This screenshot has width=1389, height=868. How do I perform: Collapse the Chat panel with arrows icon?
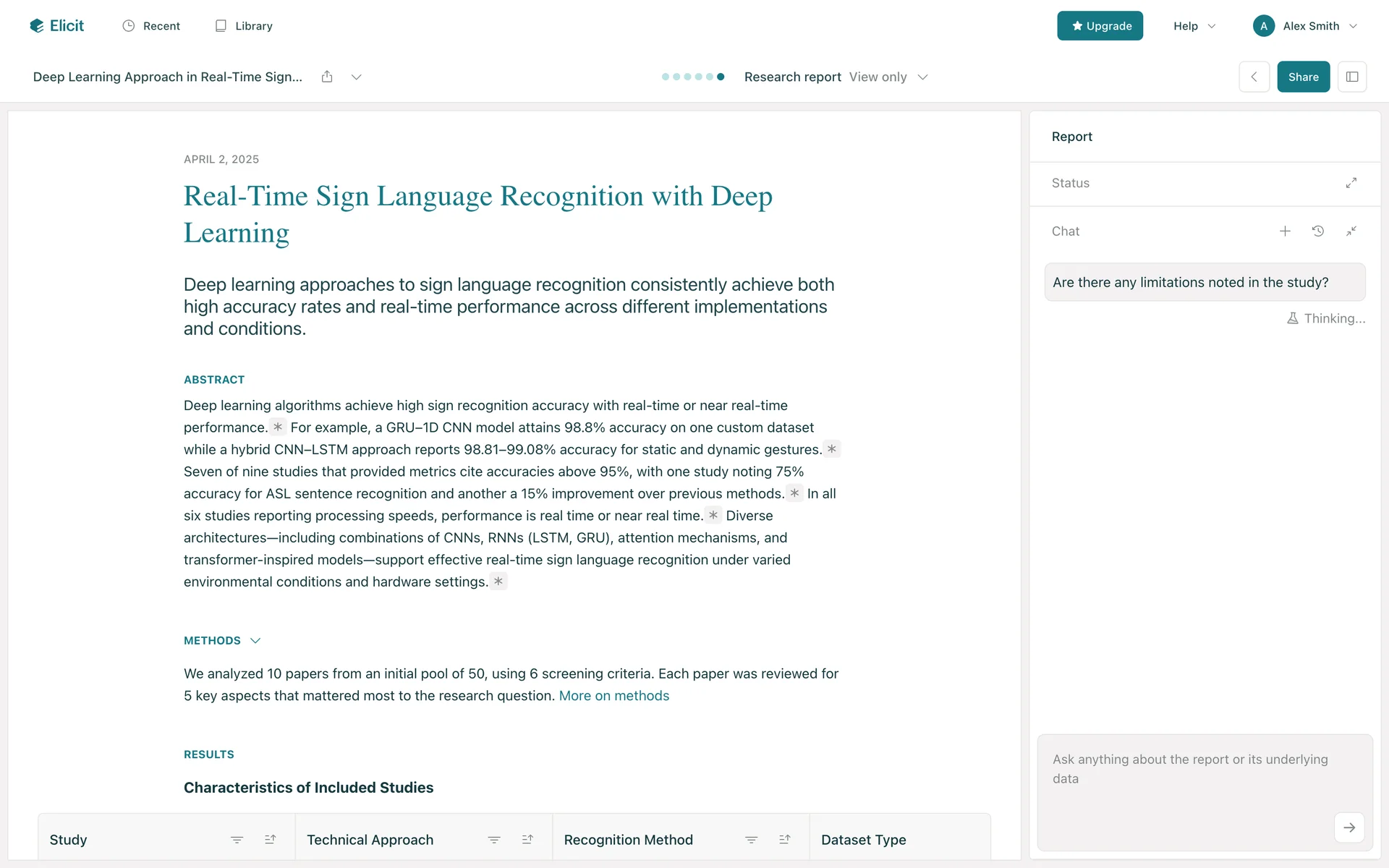(1351, 231)
